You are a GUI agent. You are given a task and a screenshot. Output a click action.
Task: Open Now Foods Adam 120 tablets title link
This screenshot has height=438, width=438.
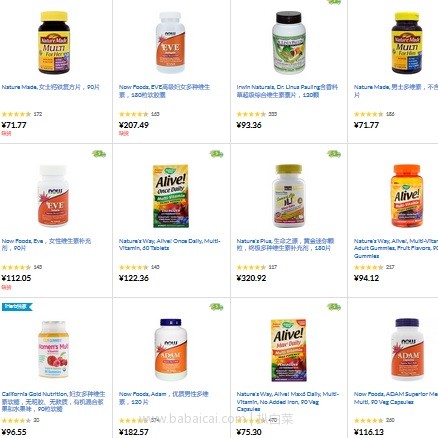(164, 398)
